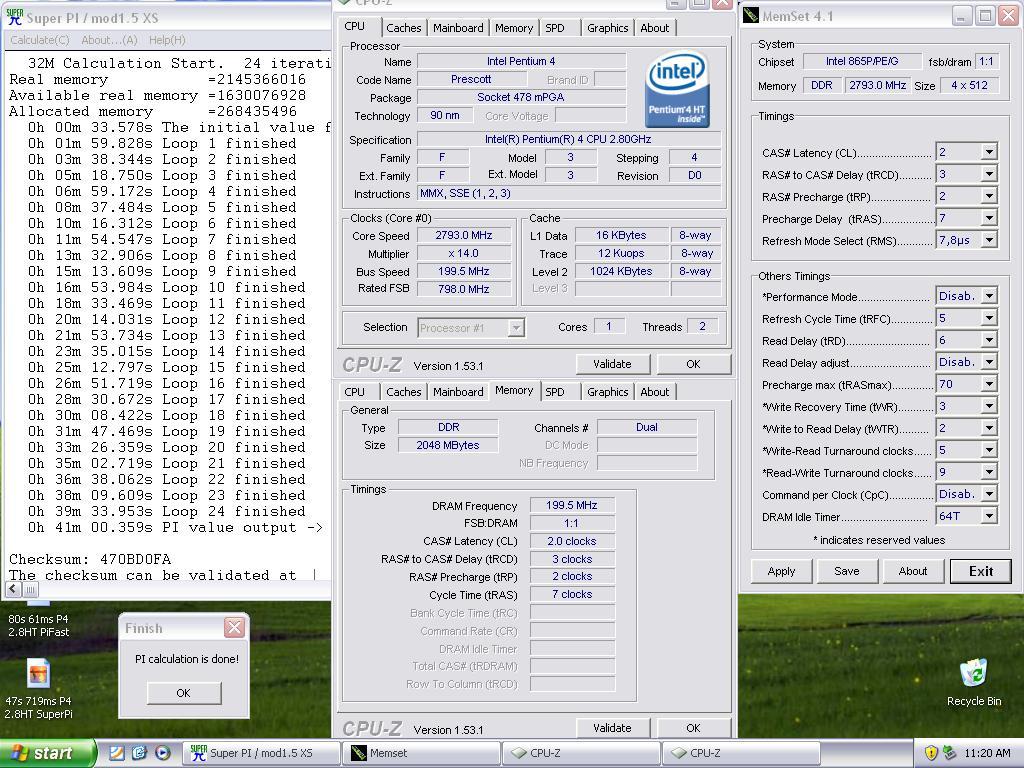This screenshot has width=1024, height=768.
Task: Switch to Super PI taskbar button
Action: tap(261, 753)
